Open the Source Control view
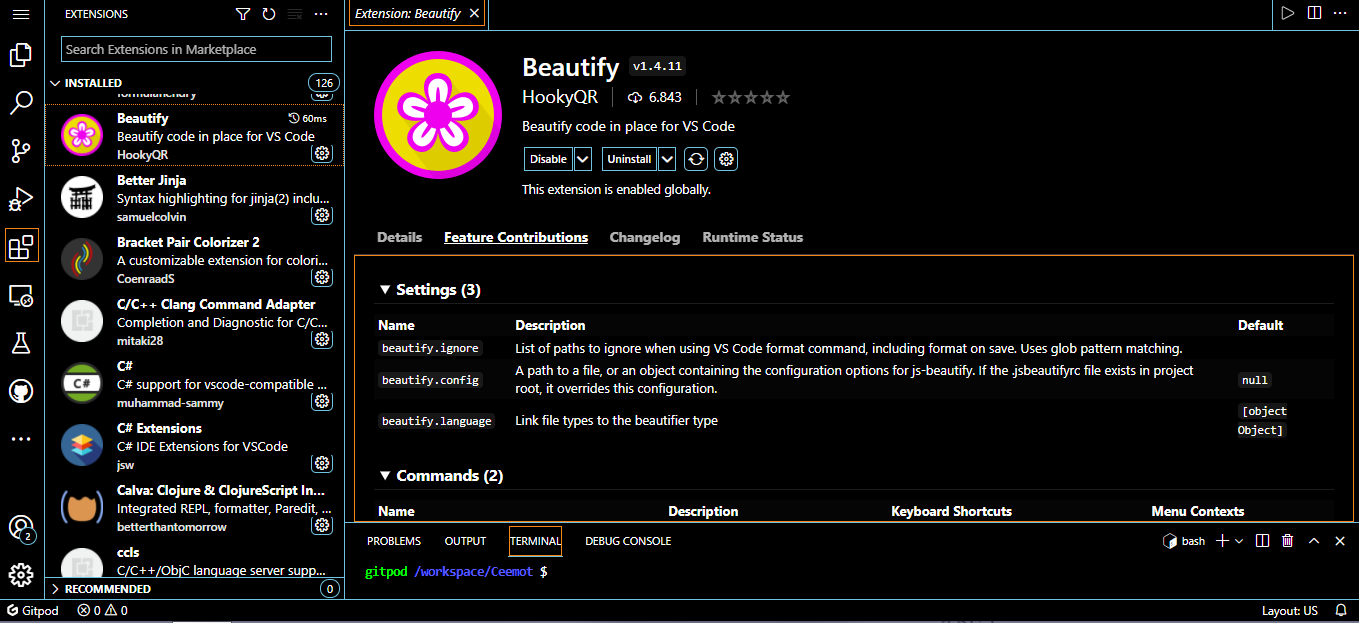Image resolution: width=1359 pixels, height=623 pixels. coord(21,151)
